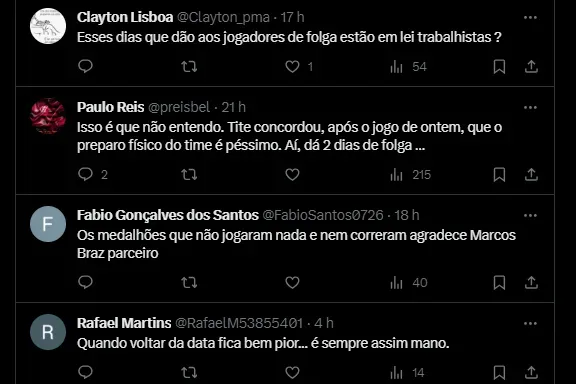Open Clayton Lisboa's profile name link
Image resolution: width=576 pixels, height=384 pixels.
pos(125,17)
